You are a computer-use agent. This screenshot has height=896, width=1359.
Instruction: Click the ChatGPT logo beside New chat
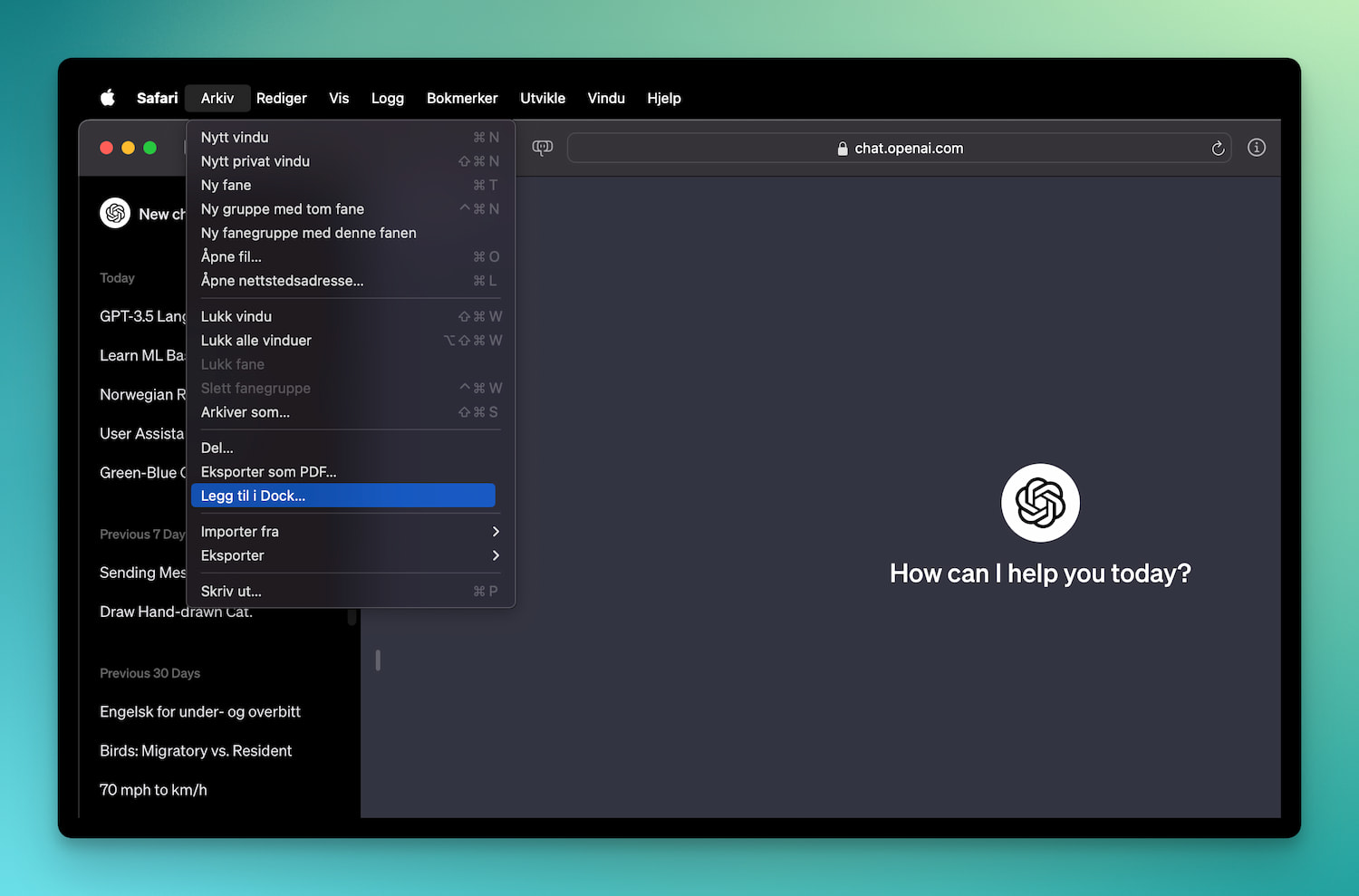(x=115, y=214)
